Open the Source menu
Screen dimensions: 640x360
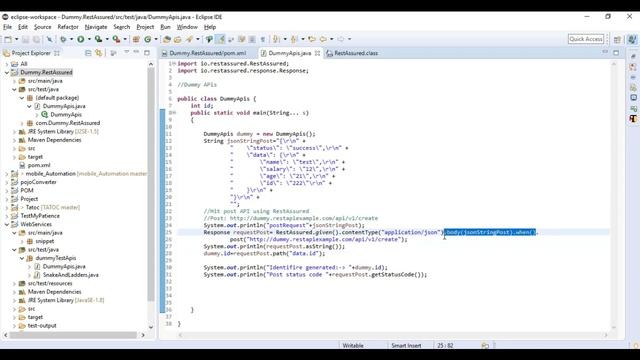coord(42,27)
